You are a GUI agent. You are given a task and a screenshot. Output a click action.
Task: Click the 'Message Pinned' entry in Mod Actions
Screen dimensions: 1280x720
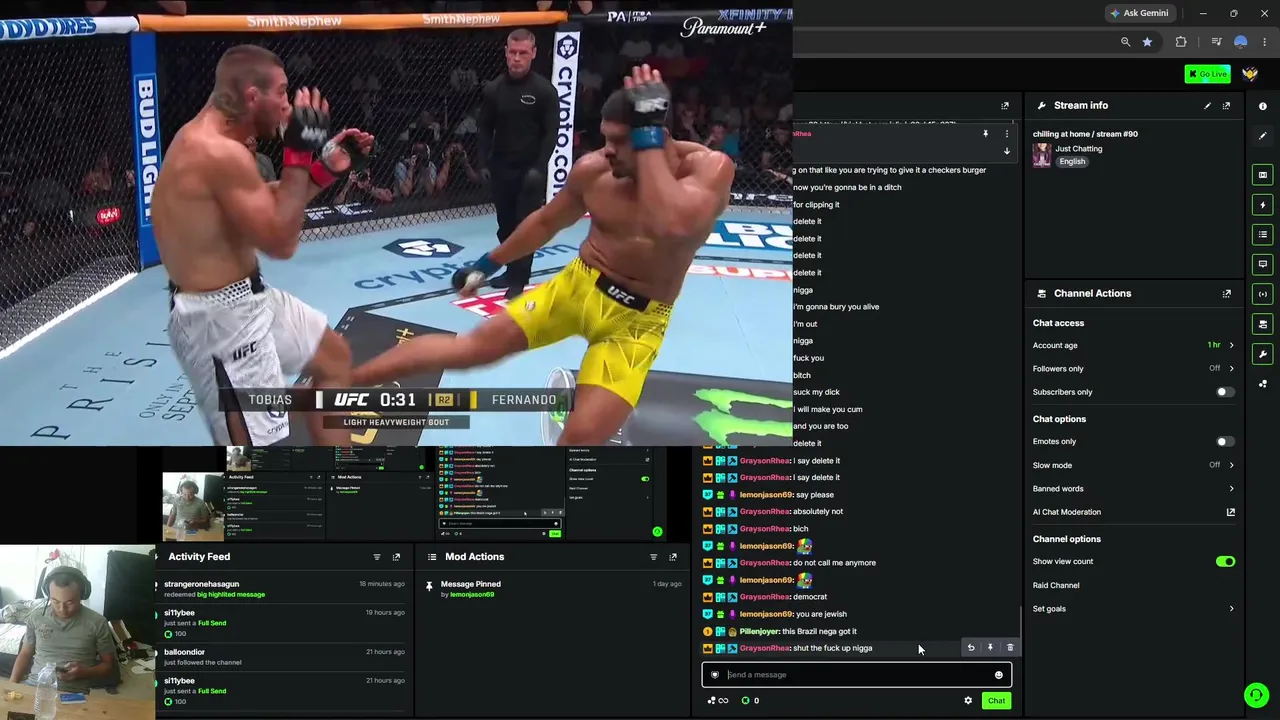point(471,584)
